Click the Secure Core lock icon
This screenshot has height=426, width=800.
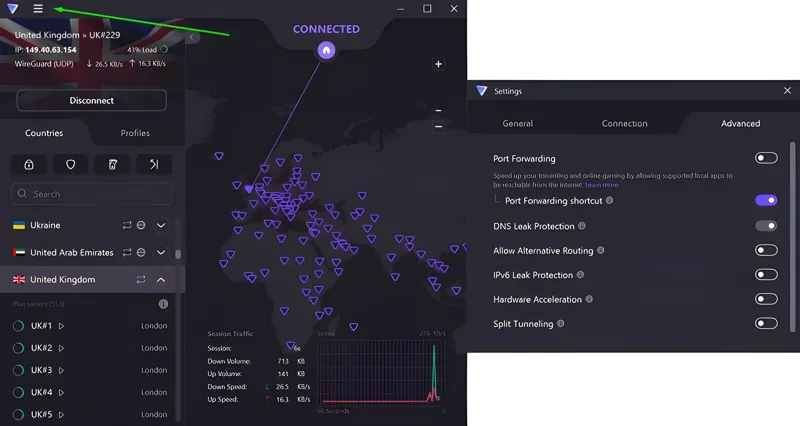[29, 164]
